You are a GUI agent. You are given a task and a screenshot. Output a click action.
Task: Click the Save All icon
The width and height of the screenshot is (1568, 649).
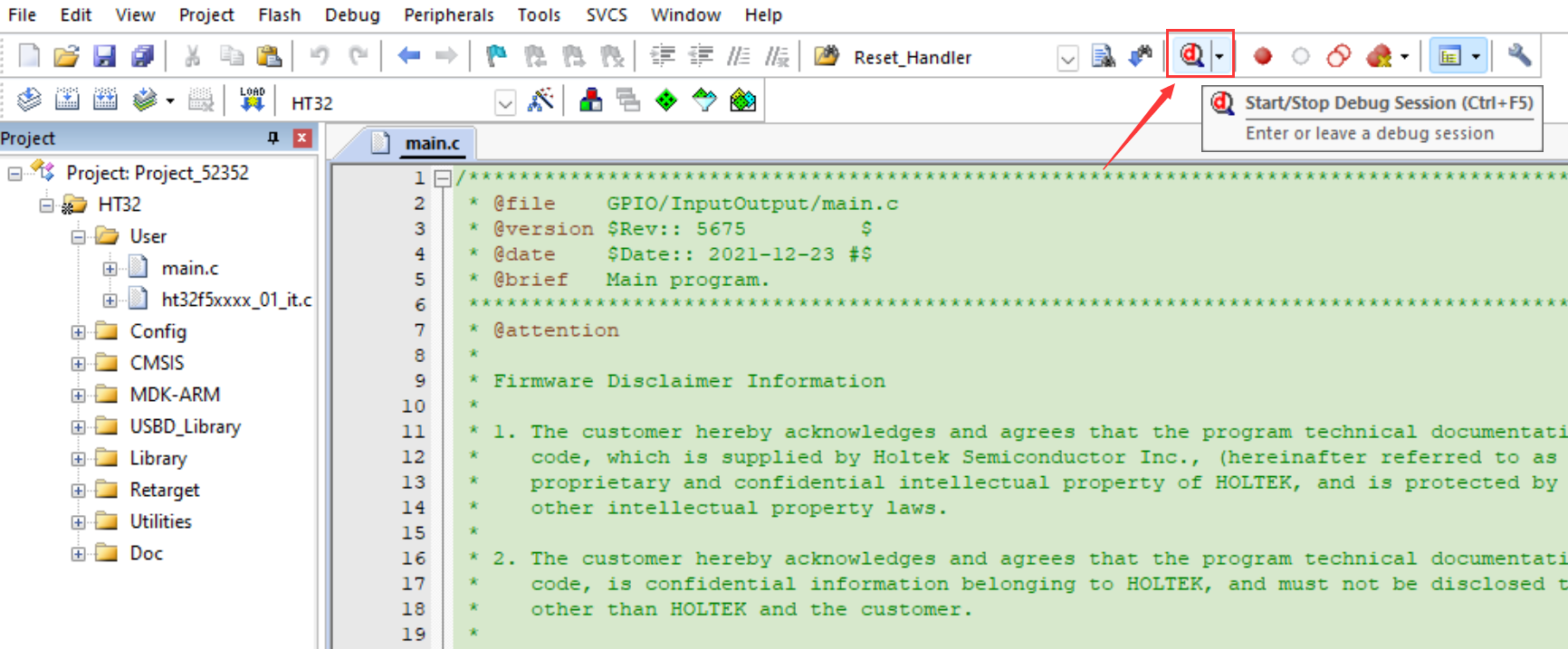point(143,56)
